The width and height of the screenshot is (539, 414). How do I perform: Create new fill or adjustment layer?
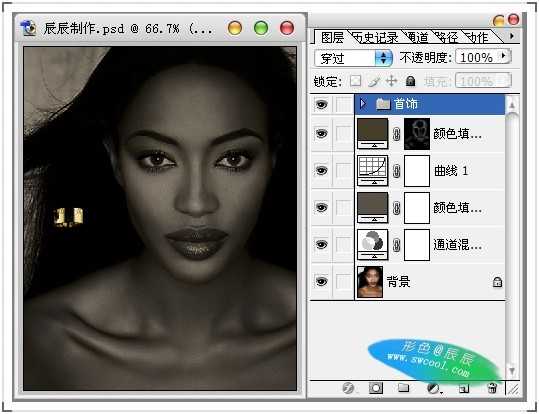pyautogui.click(x=434, y=389)
